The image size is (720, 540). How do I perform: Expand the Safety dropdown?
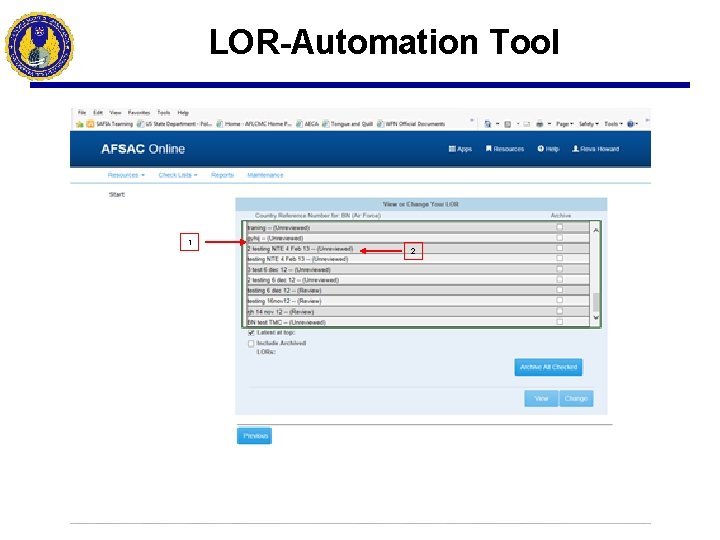(589, 124)
